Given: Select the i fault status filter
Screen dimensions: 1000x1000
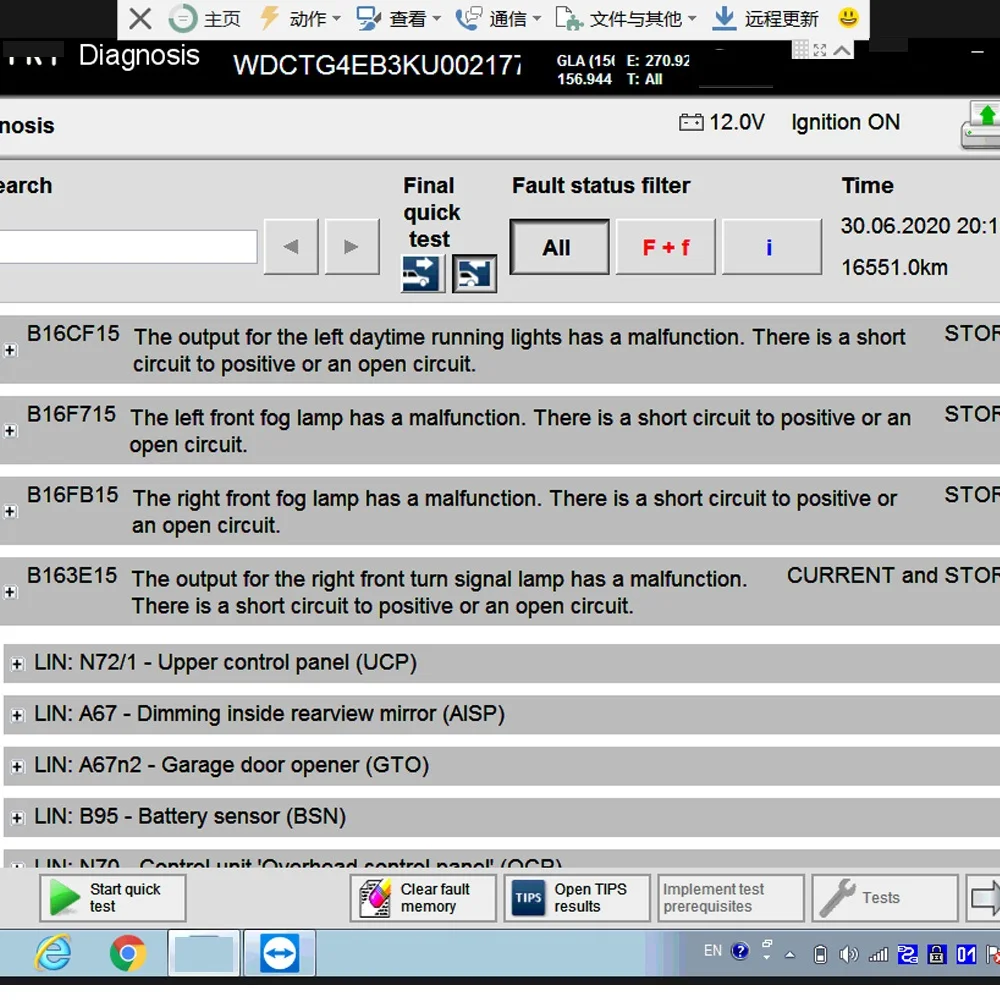Looking at the screenshot, I should (x=771, y=247).
